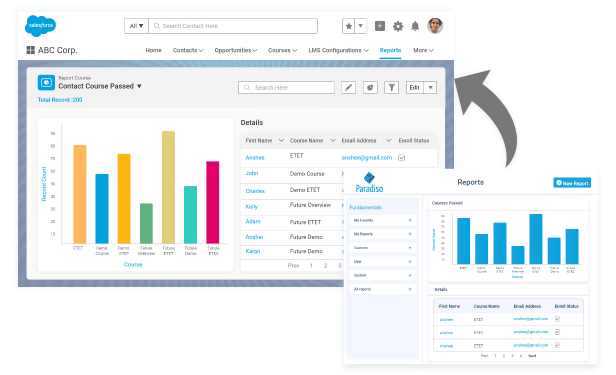
Task: Click the New Report button
Action: 572,183
